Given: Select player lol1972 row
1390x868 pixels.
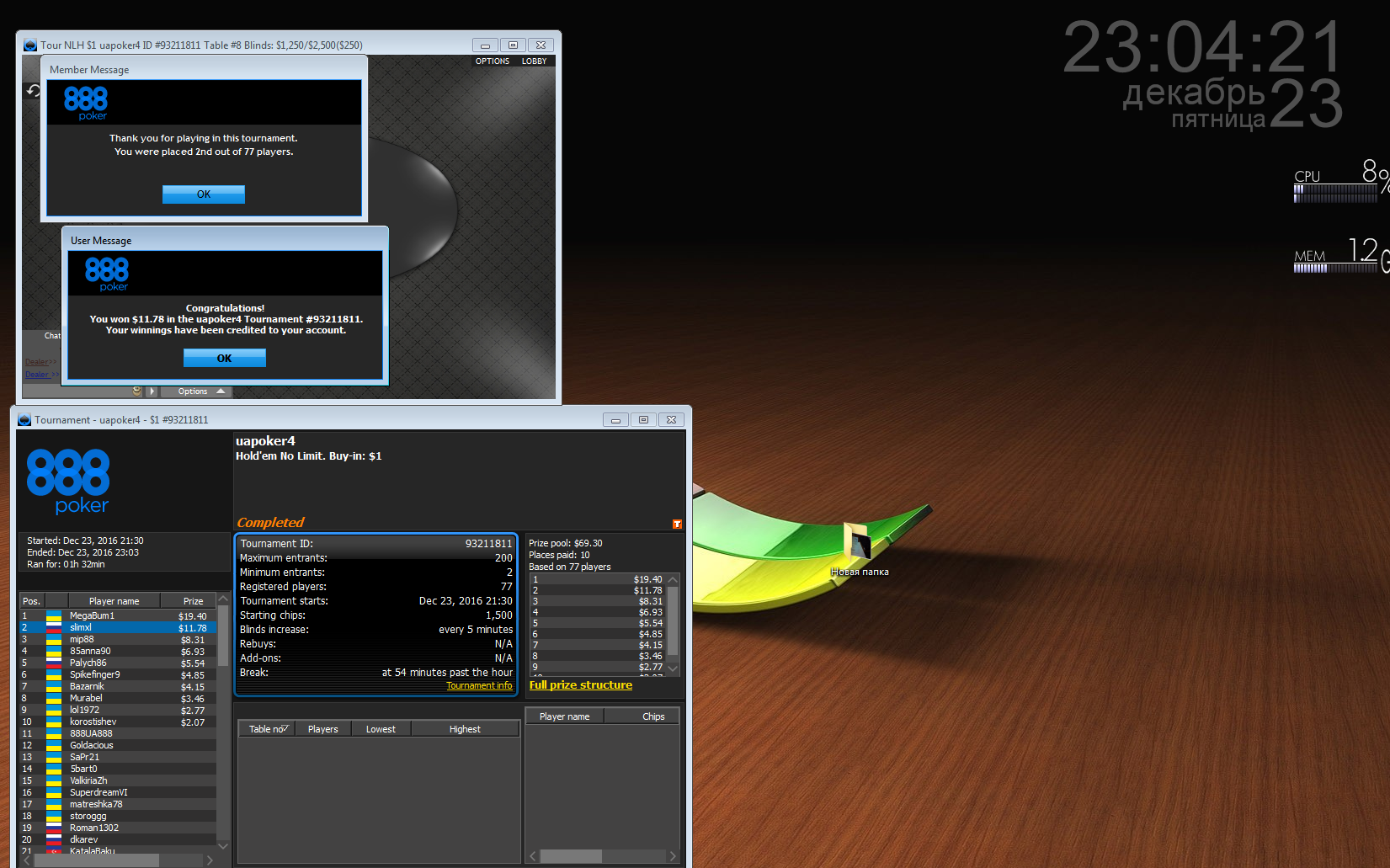Looking at the screenshot, I should point(118,710).
